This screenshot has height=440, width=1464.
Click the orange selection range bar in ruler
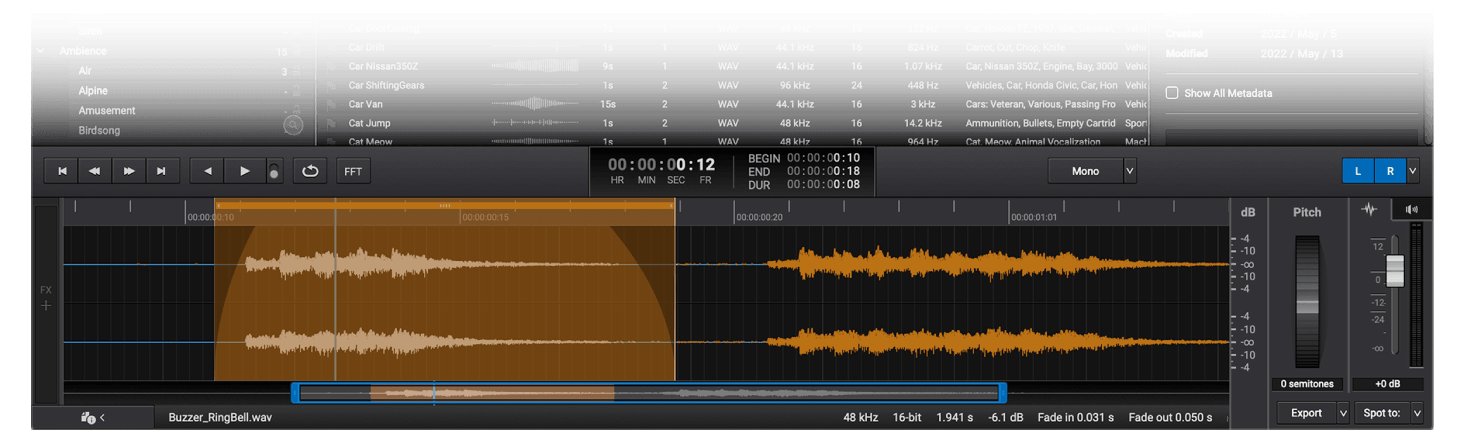tap(445, 205)
